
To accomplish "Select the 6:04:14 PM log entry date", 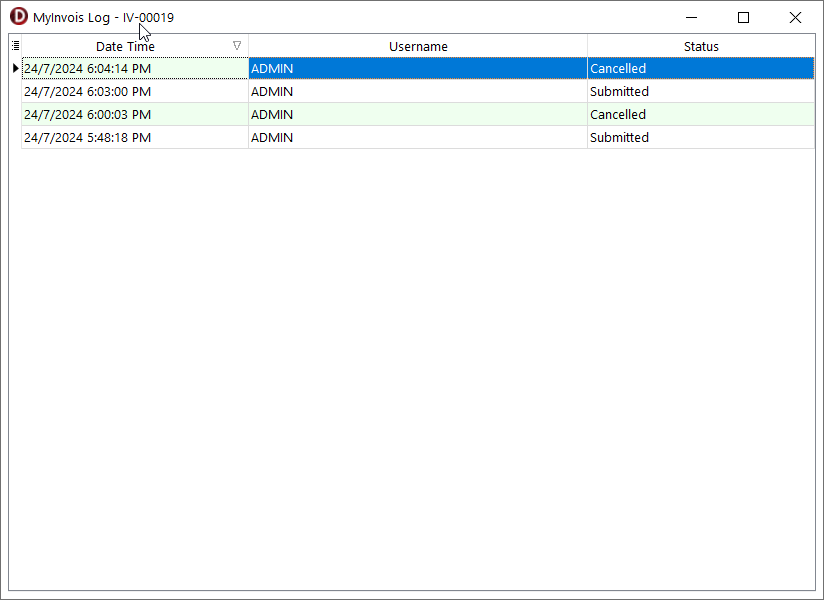I will click(87, 69).
